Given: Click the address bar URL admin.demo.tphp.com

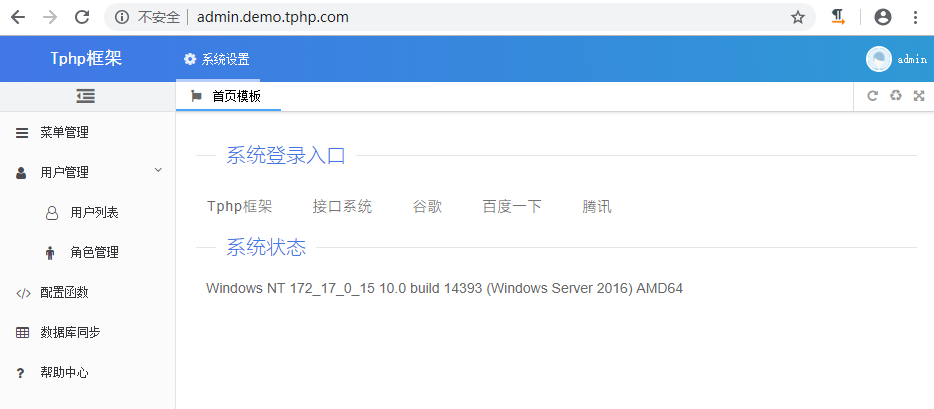Looking at the screenshot, I should (x=273, y=17).
